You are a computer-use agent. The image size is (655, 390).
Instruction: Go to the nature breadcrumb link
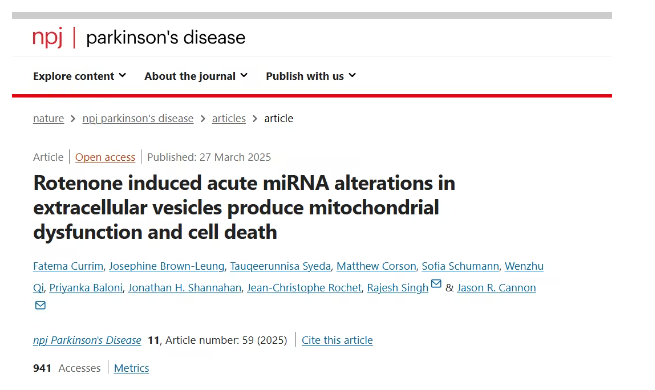(x=48, y=119)
